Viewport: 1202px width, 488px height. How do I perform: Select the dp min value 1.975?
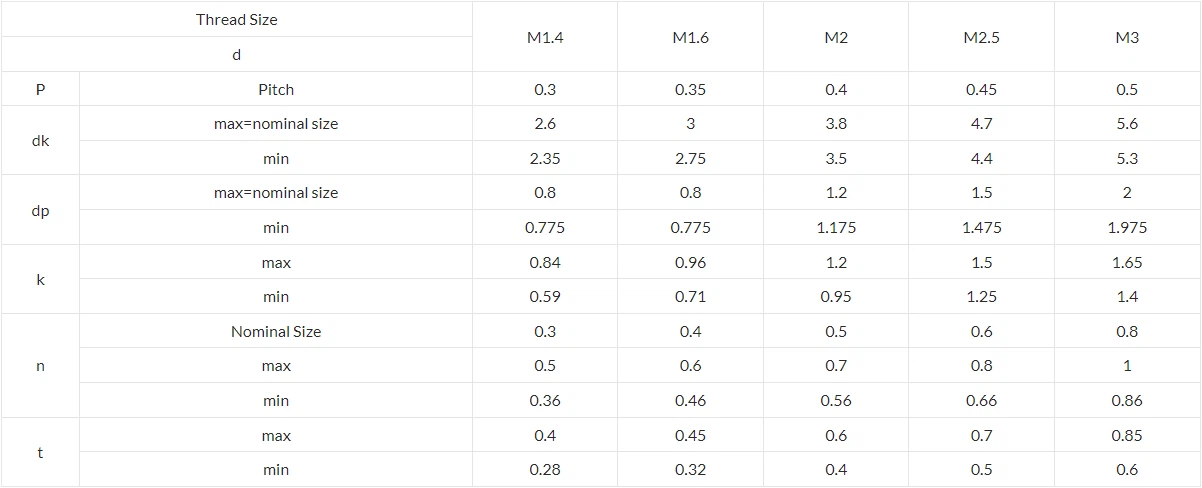(1127, 228)
